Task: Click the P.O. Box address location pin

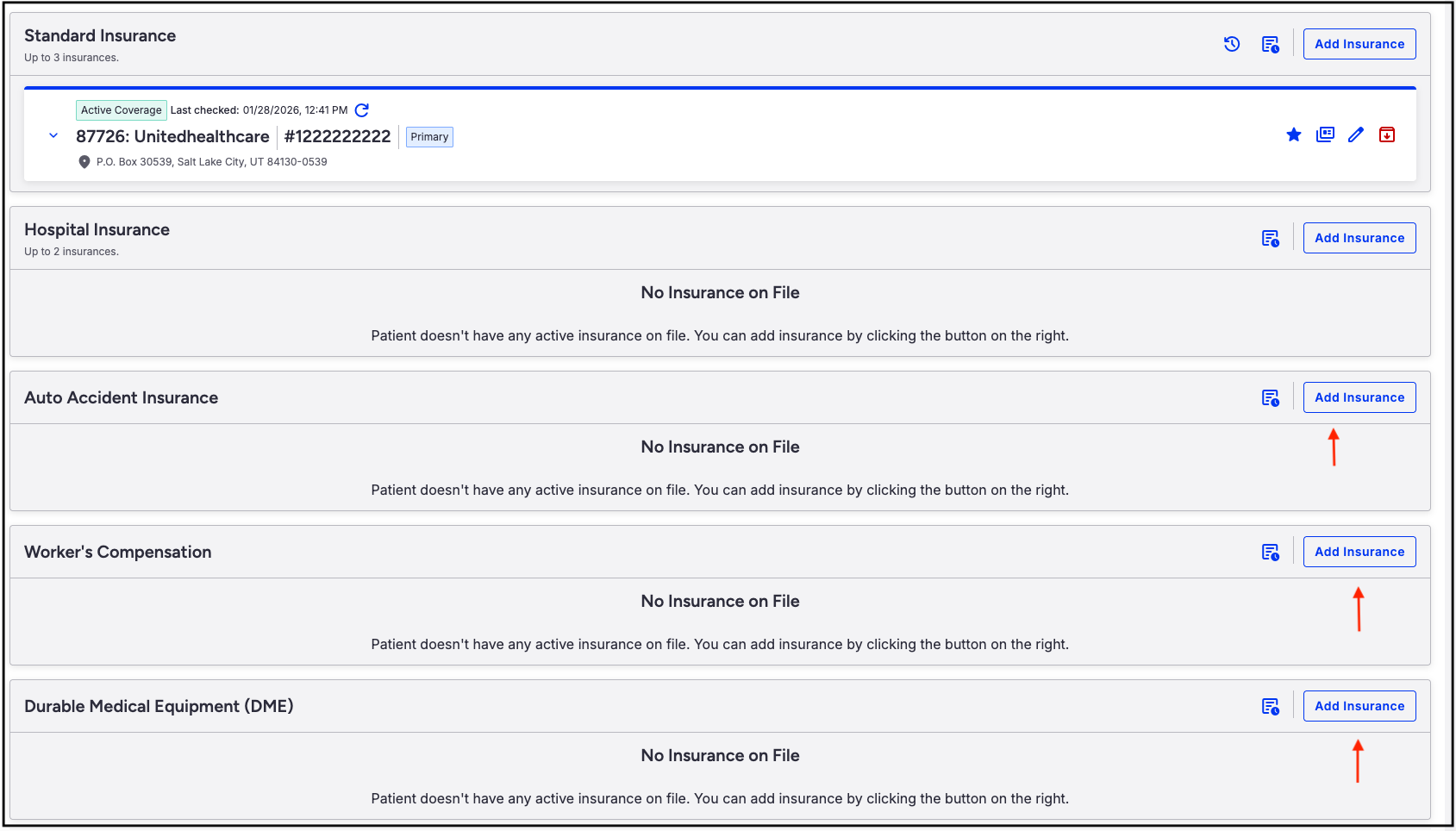Action: pos(84,162)
